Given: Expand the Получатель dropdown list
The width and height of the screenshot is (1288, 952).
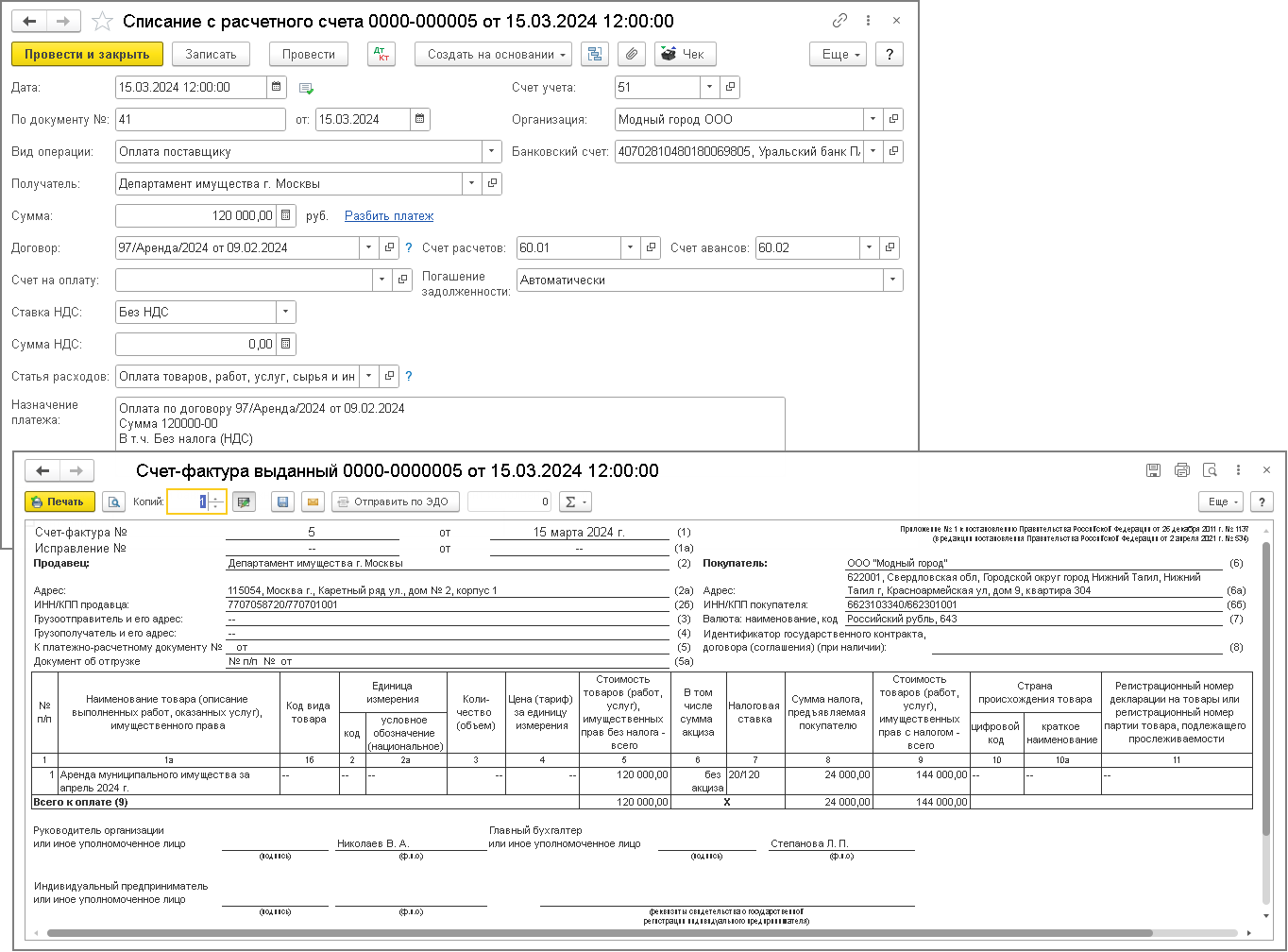Looking at the screenshot, I should [472, 184].
